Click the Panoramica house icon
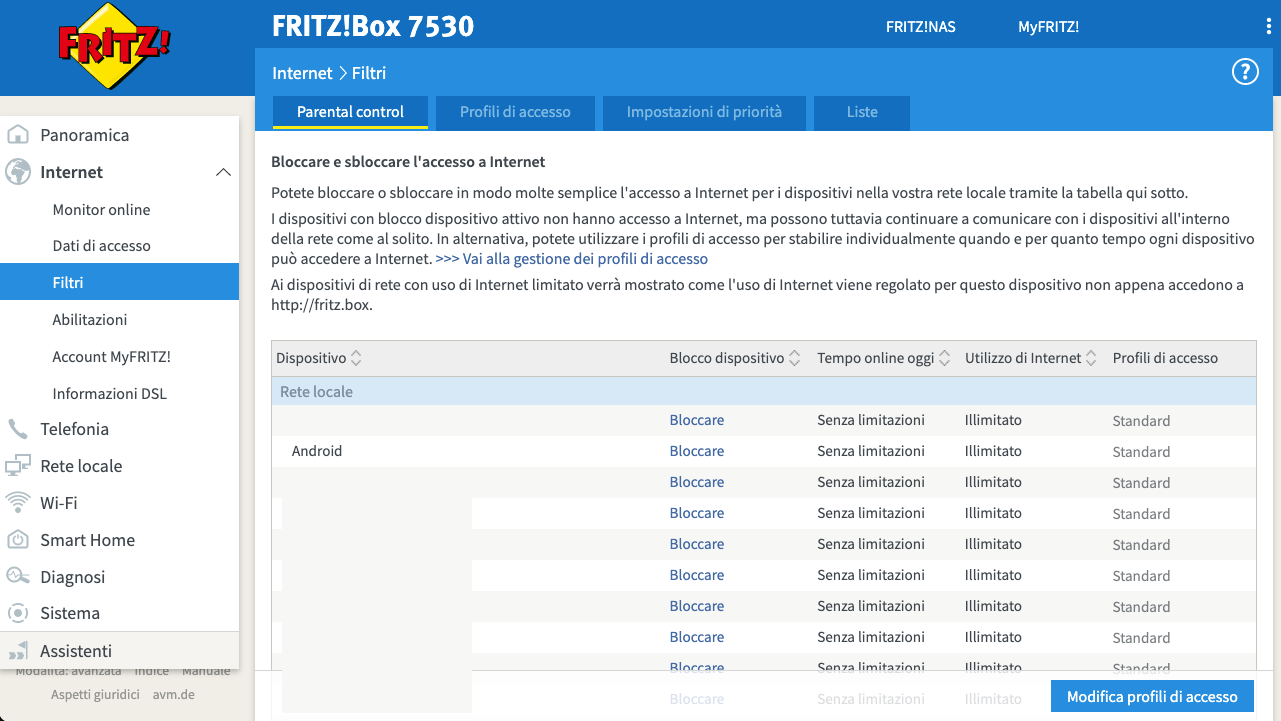Viewport: 1281px width, 721px height. point(18,134)
